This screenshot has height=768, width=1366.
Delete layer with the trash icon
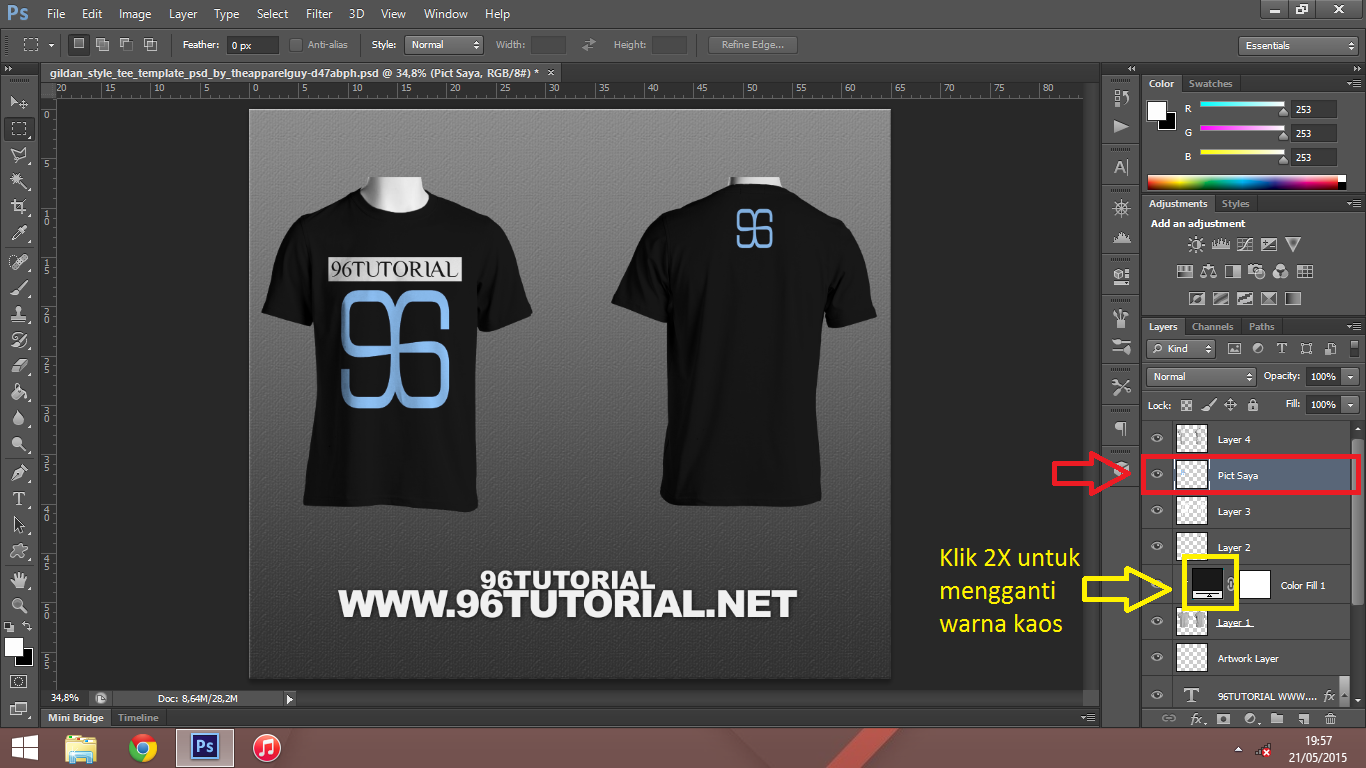(x=1330, y=719)
